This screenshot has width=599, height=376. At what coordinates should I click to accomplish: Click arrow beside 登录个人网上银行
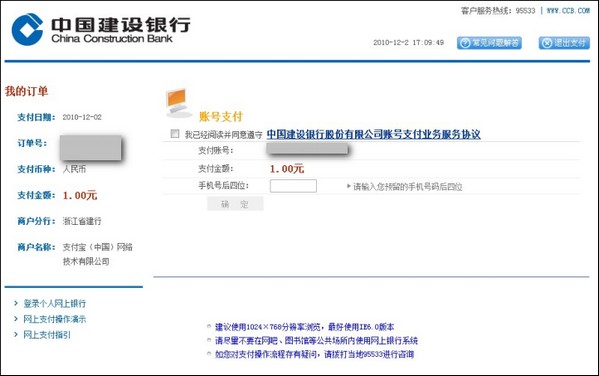[16, 303]
